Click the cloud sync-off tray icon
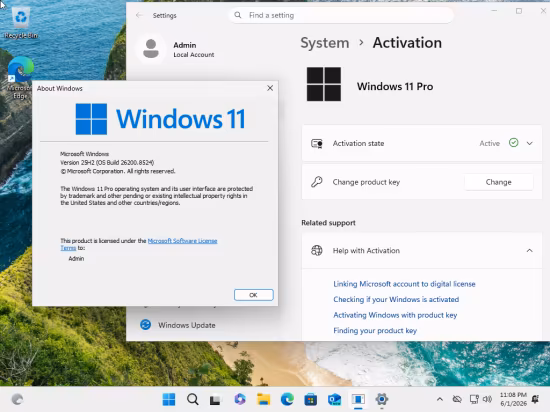This screenshot has width=550, height=412. [x=457, y=399]
